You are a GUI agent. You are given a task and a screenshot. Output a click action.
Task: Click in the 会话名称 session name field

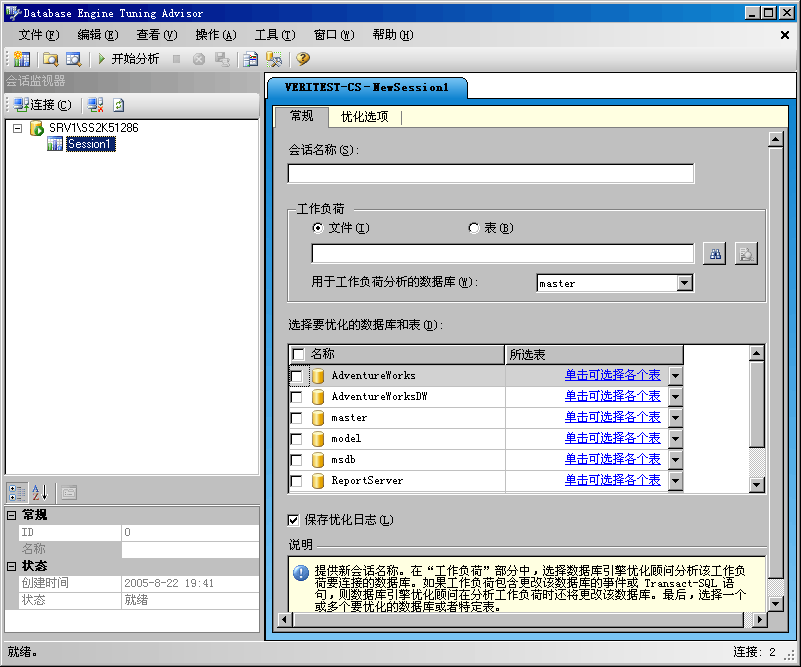[491, 174]
